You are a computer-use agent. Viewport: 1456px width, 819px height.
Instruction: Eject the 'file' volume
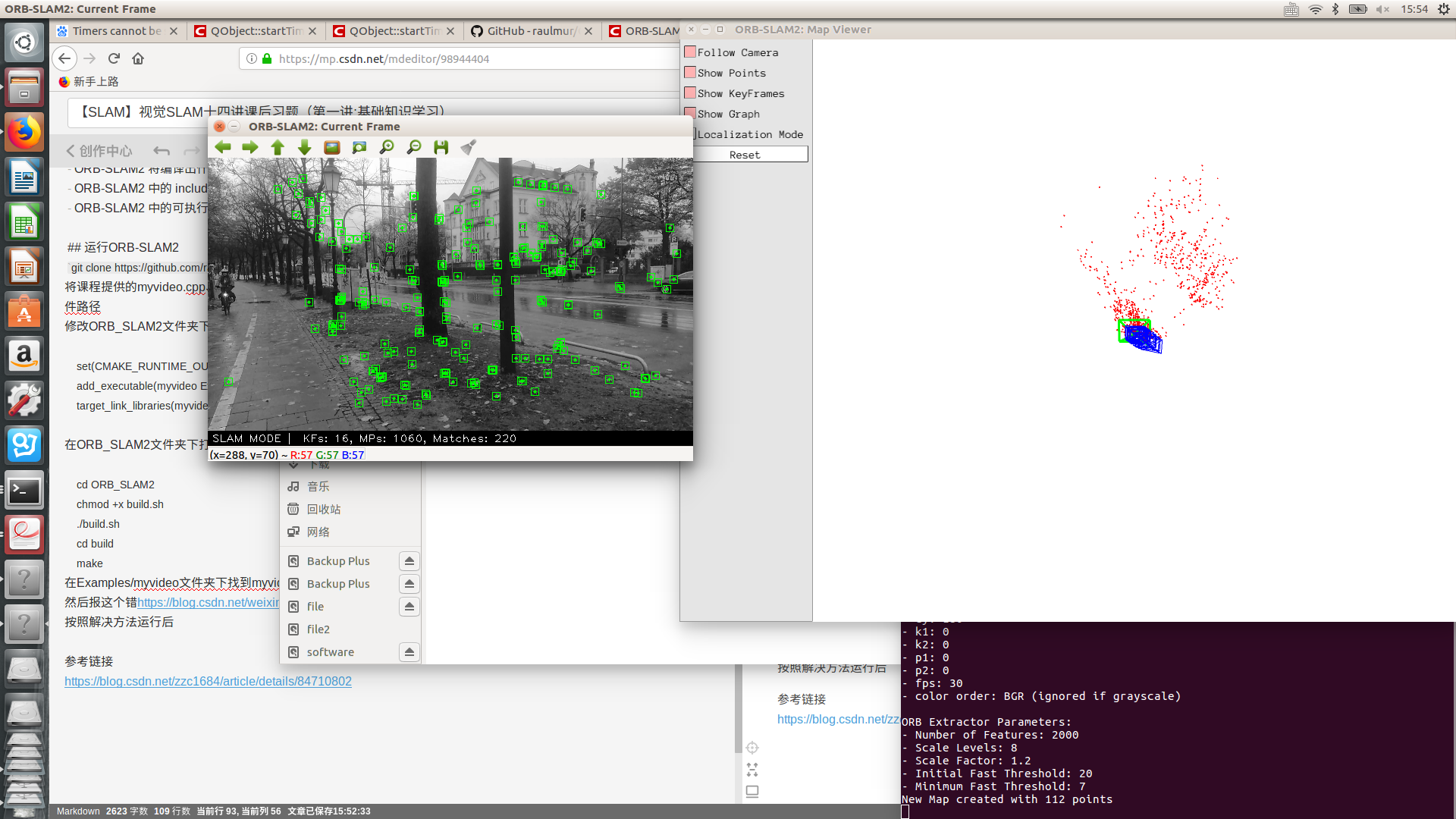click(409, 607)
